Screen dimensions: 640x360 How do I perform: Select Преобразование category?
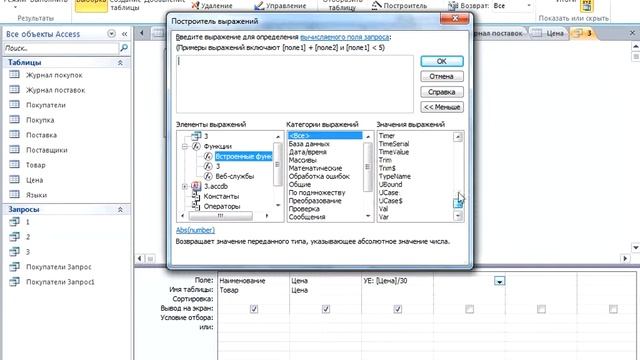pyautogui.click(x=315, y=201)
